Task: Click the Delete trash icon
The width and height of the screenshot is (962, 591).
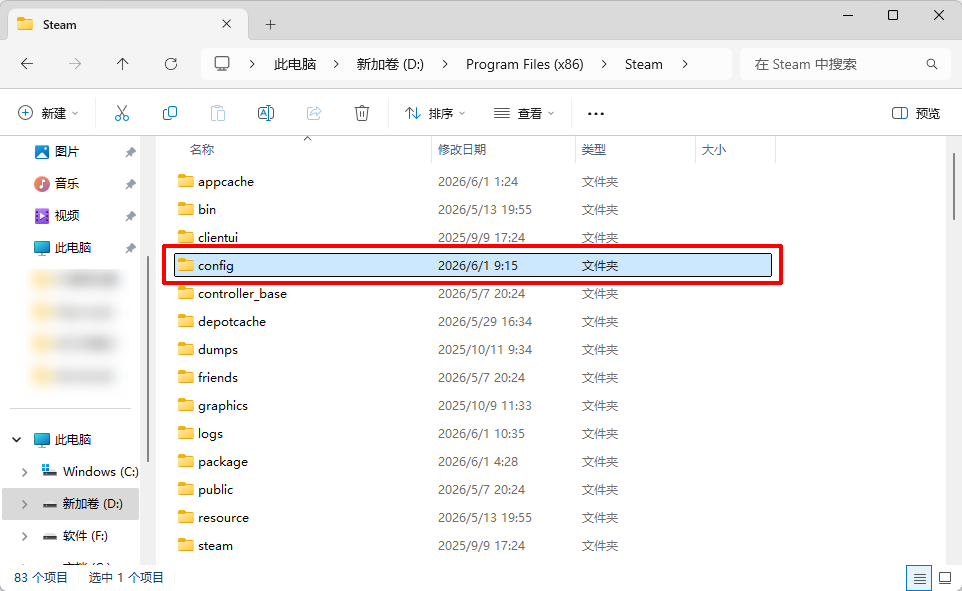Action: coord(362,113)
